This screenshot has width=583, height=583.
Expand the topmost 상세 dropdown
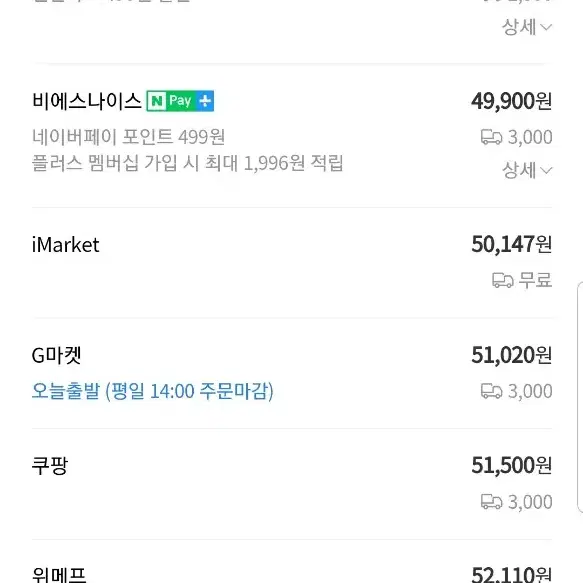click(527, 27)
